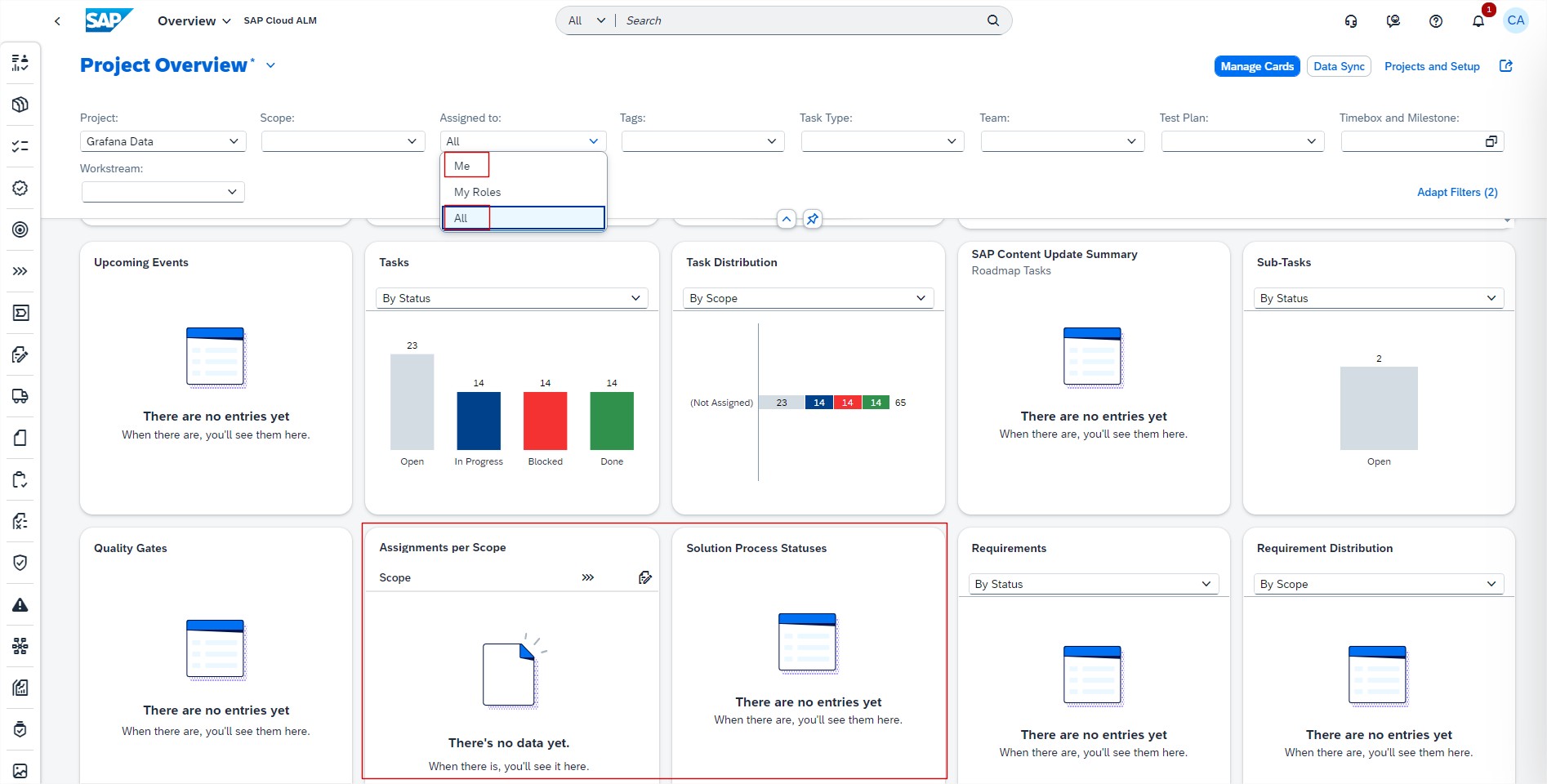Click the top Search input field
This screenshot has height=784, width=1547.
pyautogui.click(x=800, y=20)
